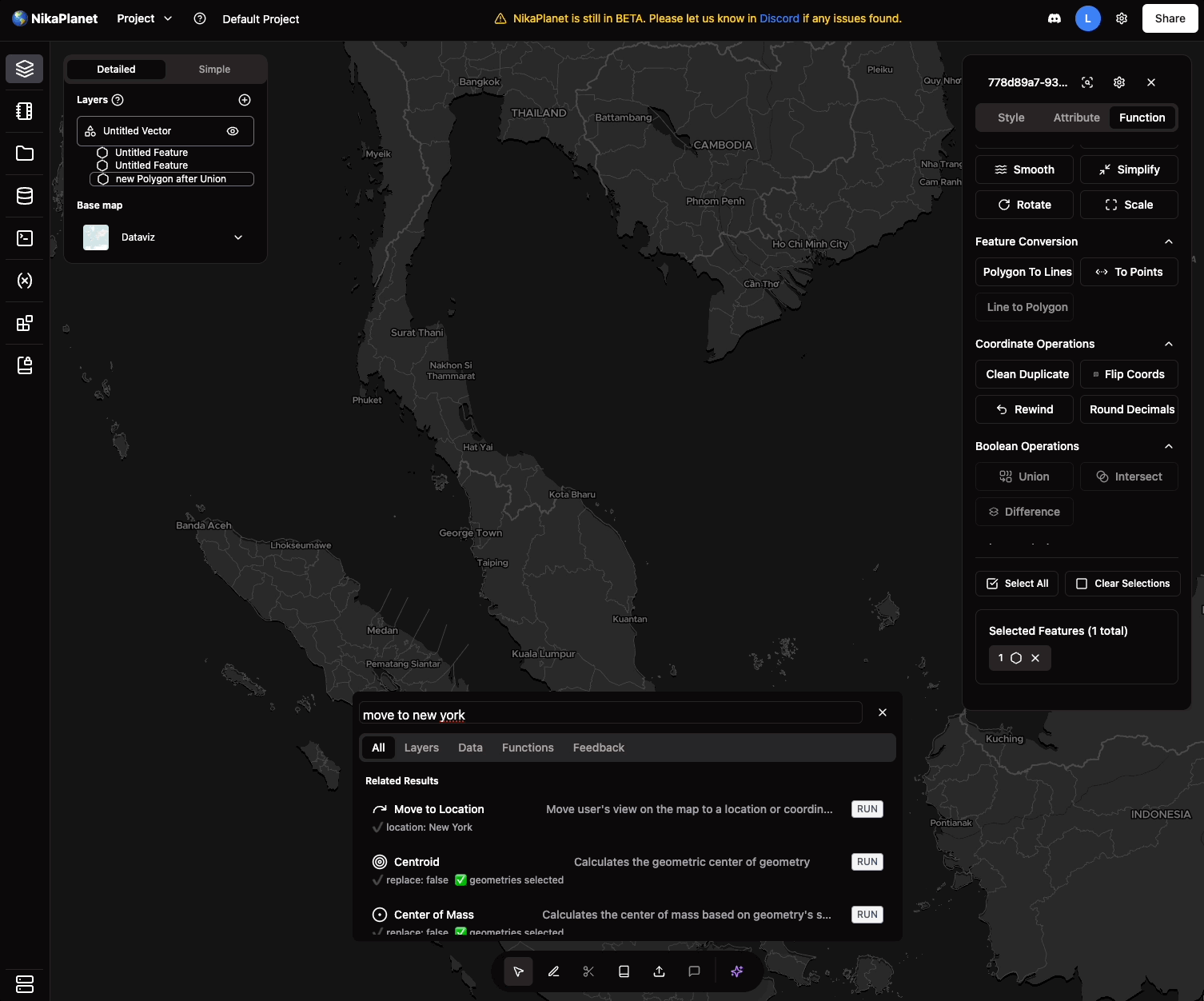Click the book icon in the bottom toolbar
1204x1001 pixels.
[x=624, y=971]
